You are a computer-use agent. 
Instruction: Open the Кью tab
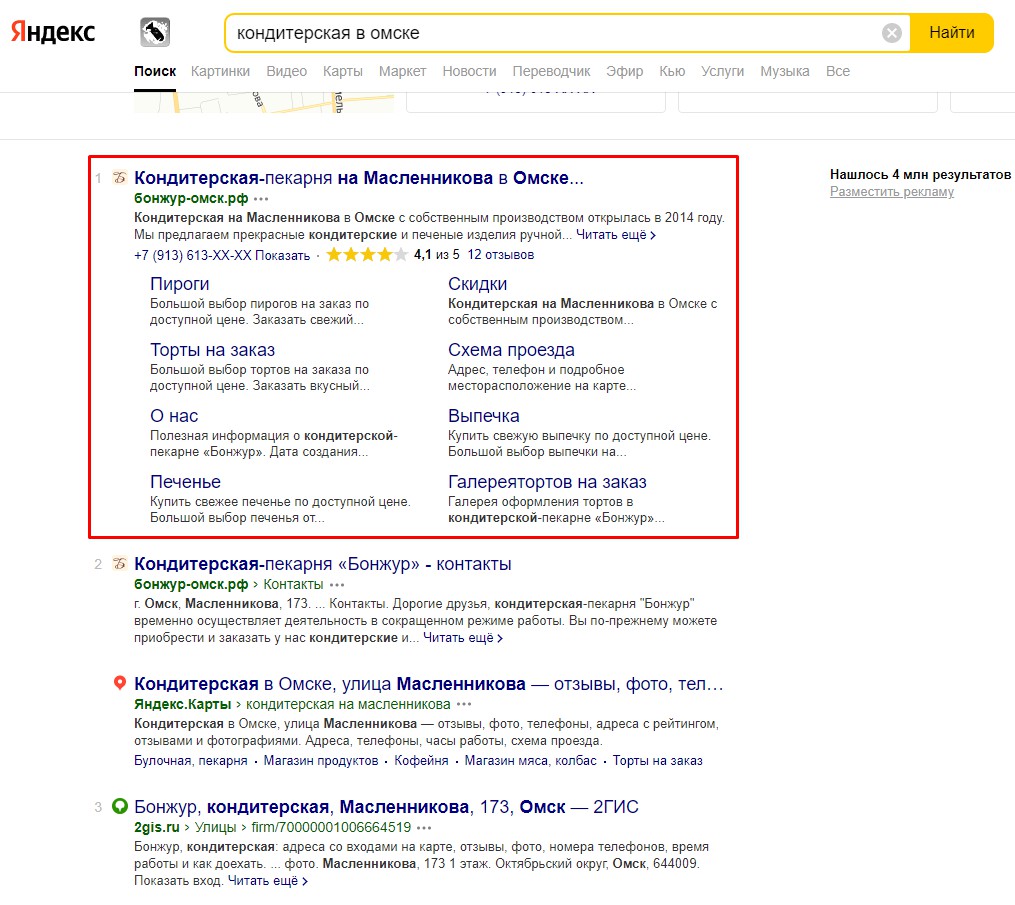click(x=672, y=71)
